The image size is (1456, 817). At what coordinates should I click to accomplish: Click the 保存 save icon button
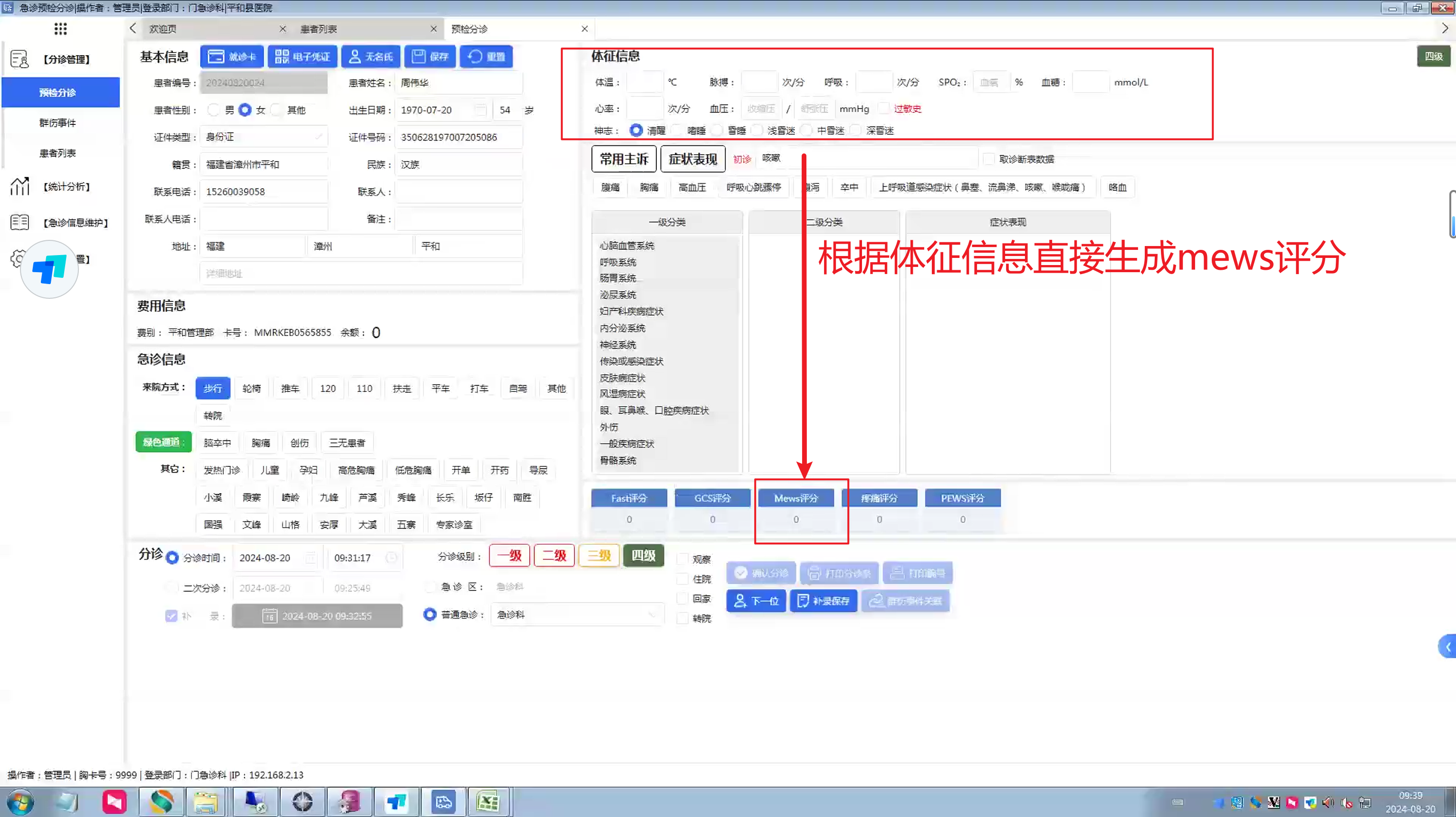click(430, 57)
